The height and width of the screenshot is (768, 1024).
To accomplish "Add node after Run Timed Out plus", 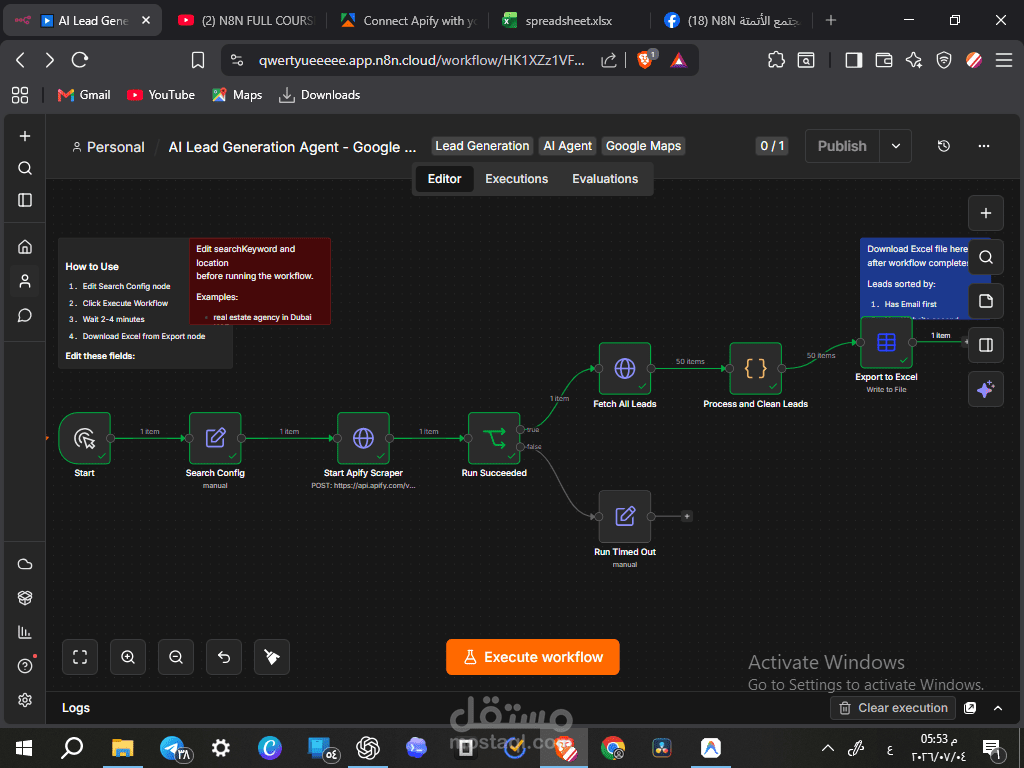I will tap(686, 517).
